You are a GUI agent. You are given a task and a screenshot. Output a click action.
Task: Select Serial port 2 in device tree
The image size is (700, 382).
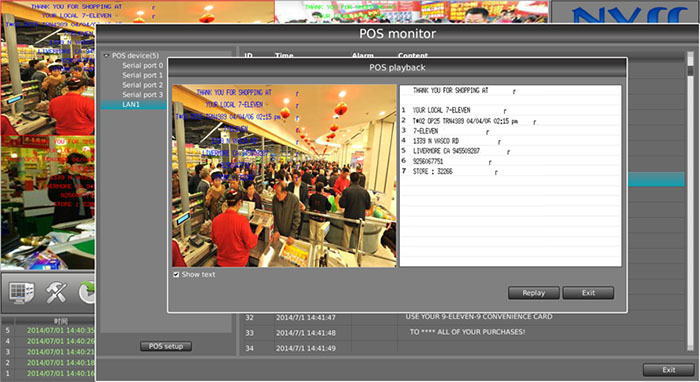pyautogui.click(x=142, y=85)
